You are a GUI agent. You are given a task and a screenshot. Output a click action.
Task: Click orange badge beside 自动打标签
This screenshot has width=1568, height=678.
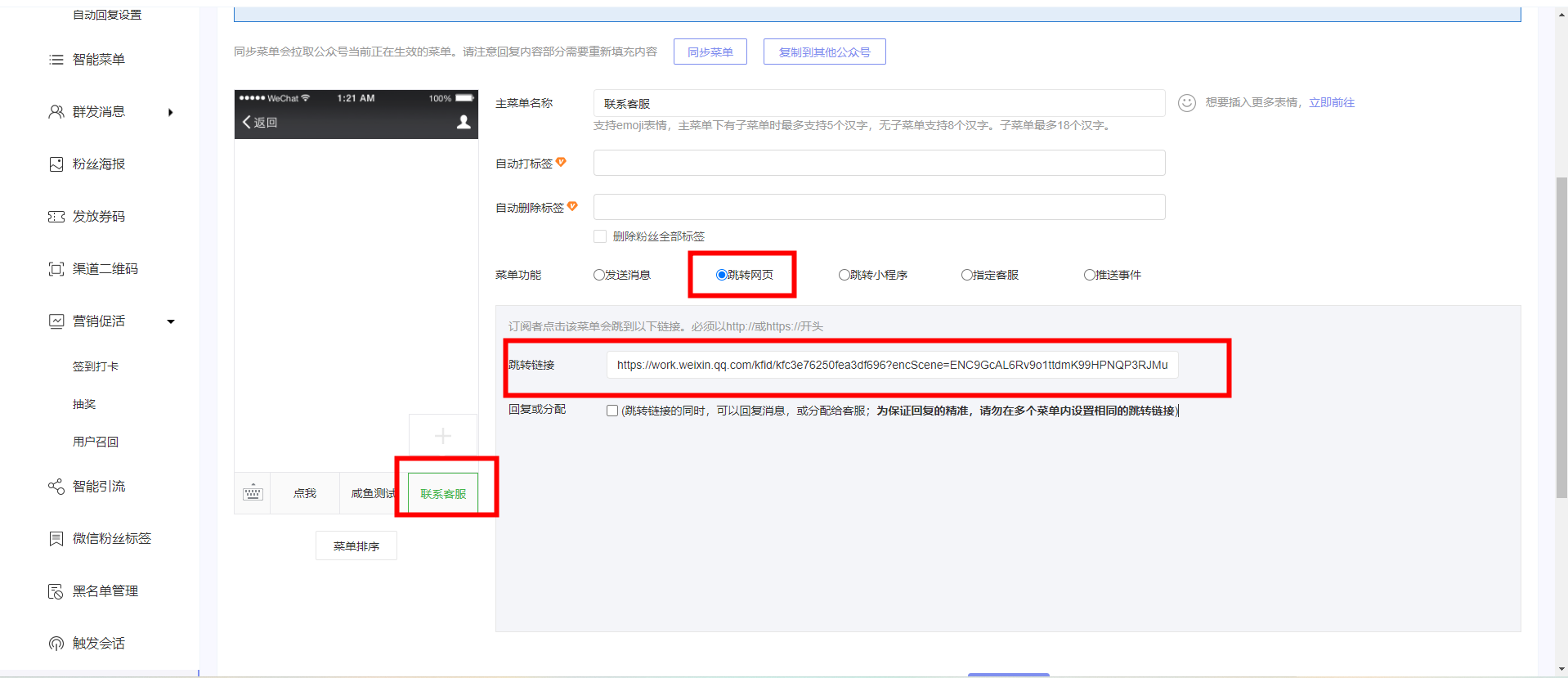point(561,162)
